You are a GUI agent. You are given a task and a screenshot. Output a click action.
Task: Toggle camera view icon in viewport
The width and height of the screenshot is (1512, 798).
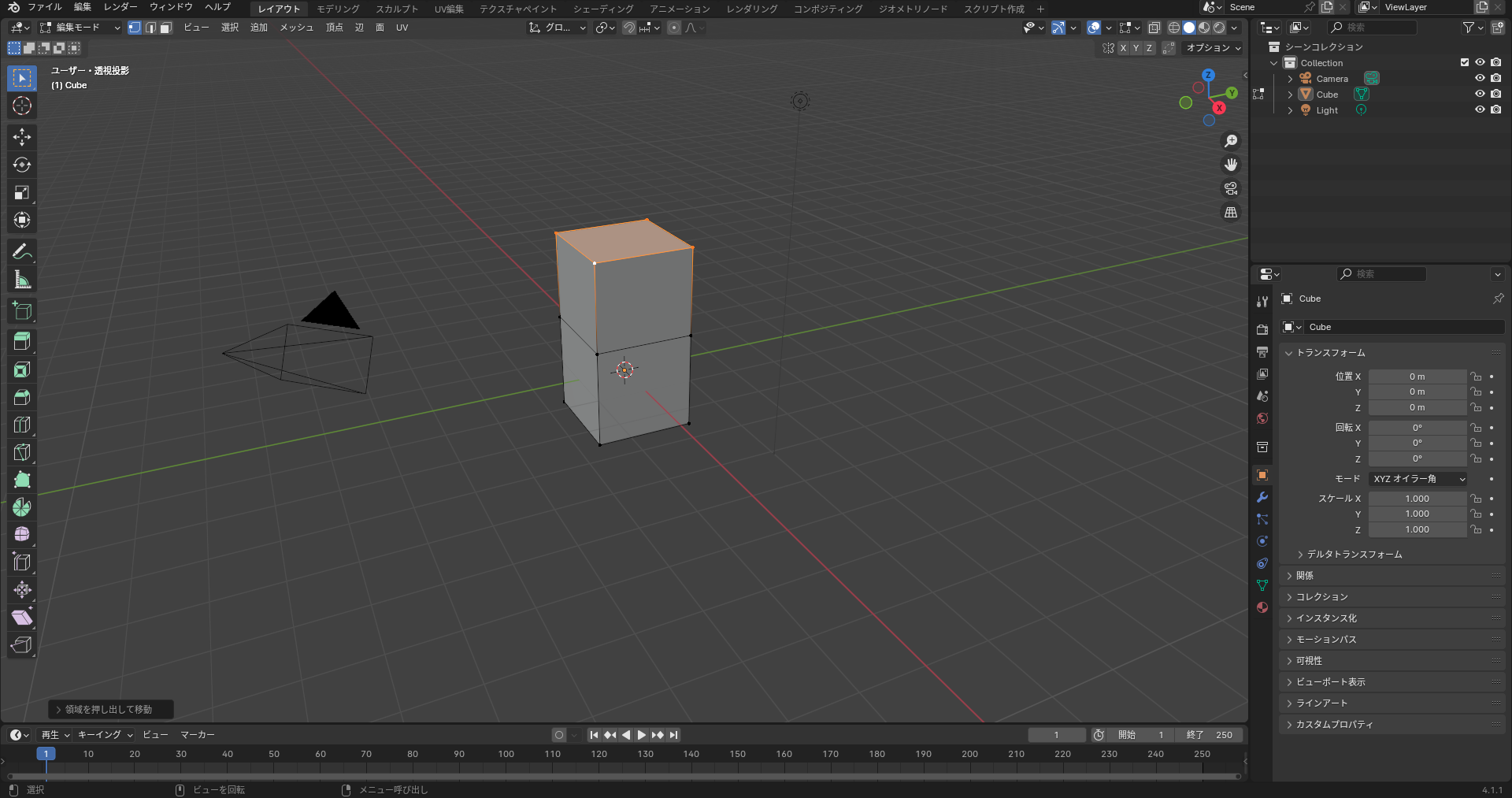1230,188
